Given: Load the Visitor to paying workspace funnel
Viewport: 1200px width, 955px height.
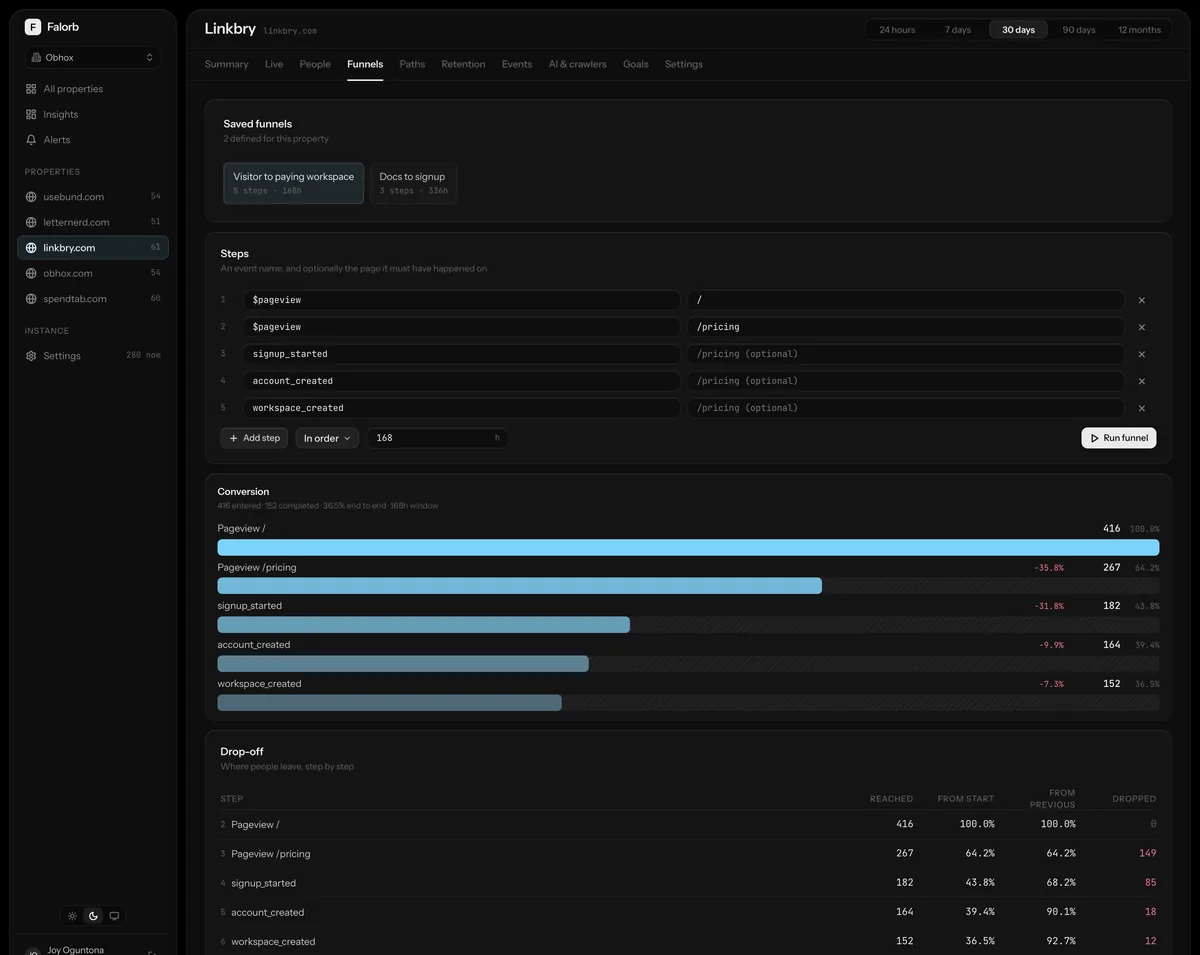Looking at the screenshot, I should click(x=294, y=183).
